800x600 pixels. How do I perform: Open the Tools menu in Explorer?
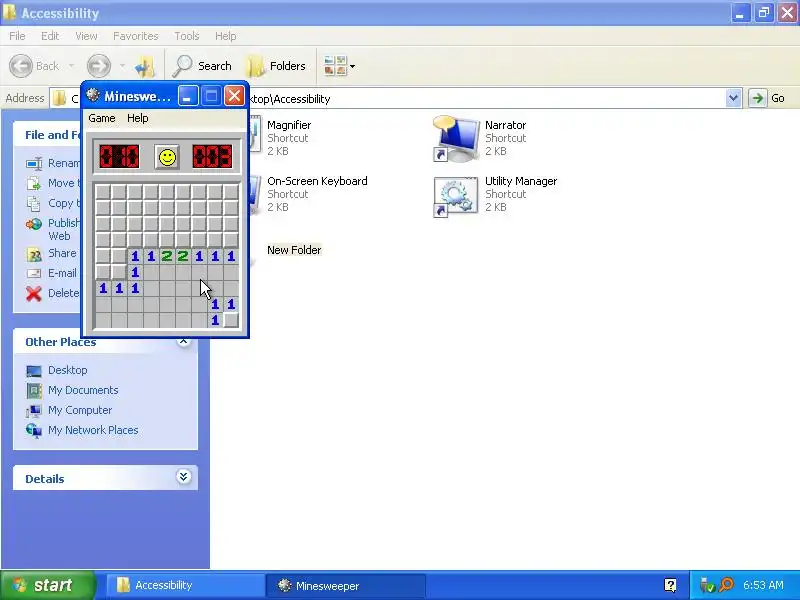[187, 36]
